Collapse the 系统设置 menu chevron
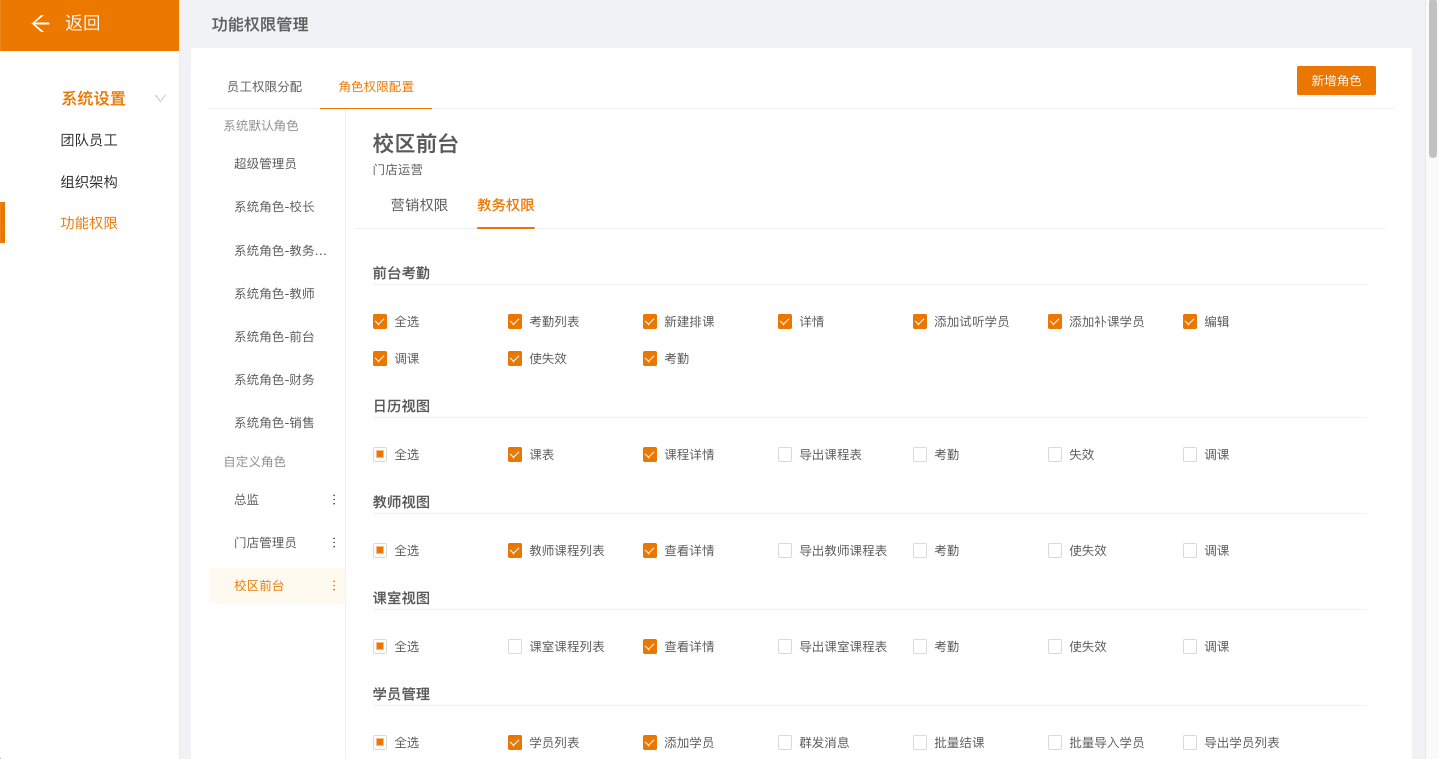 160,98
